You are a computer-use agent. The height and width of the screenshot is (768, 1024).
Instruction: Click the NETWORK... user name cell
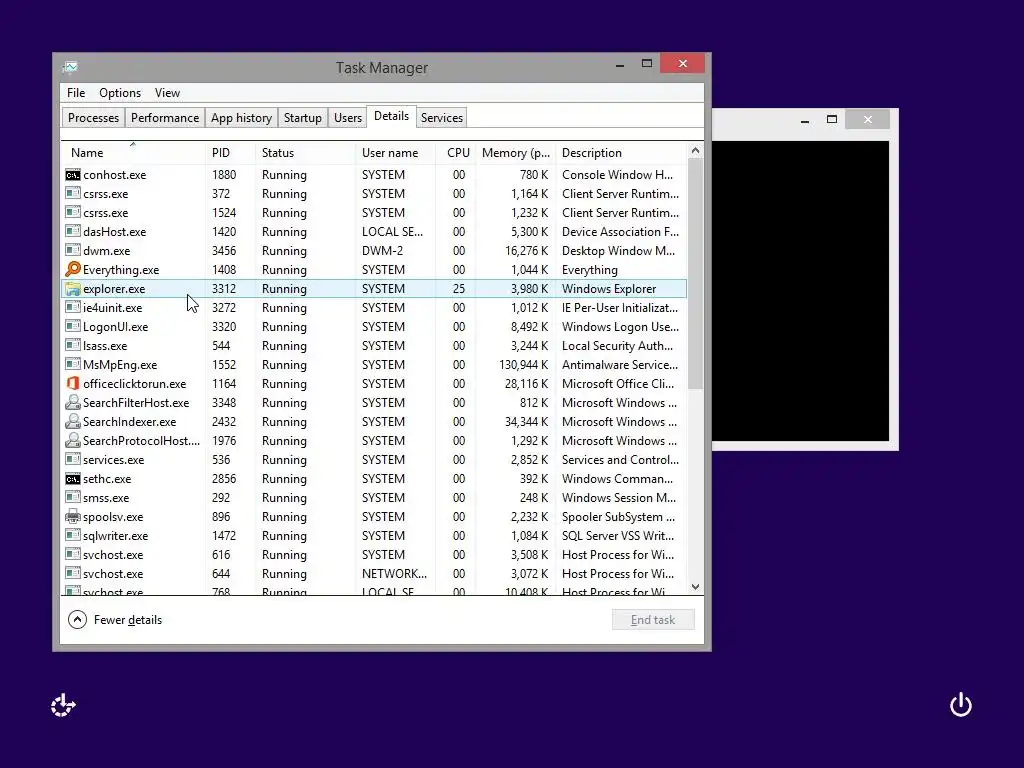[394, 573]
